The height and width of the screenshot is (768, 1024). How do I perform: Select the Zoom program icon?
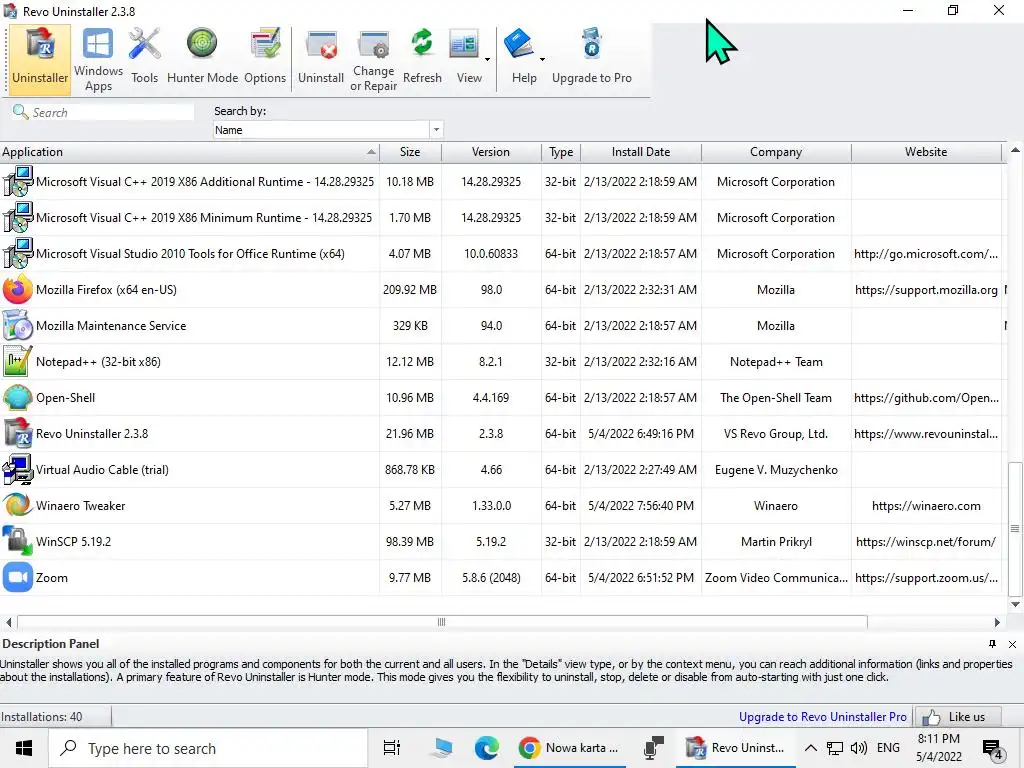(18, 577)
